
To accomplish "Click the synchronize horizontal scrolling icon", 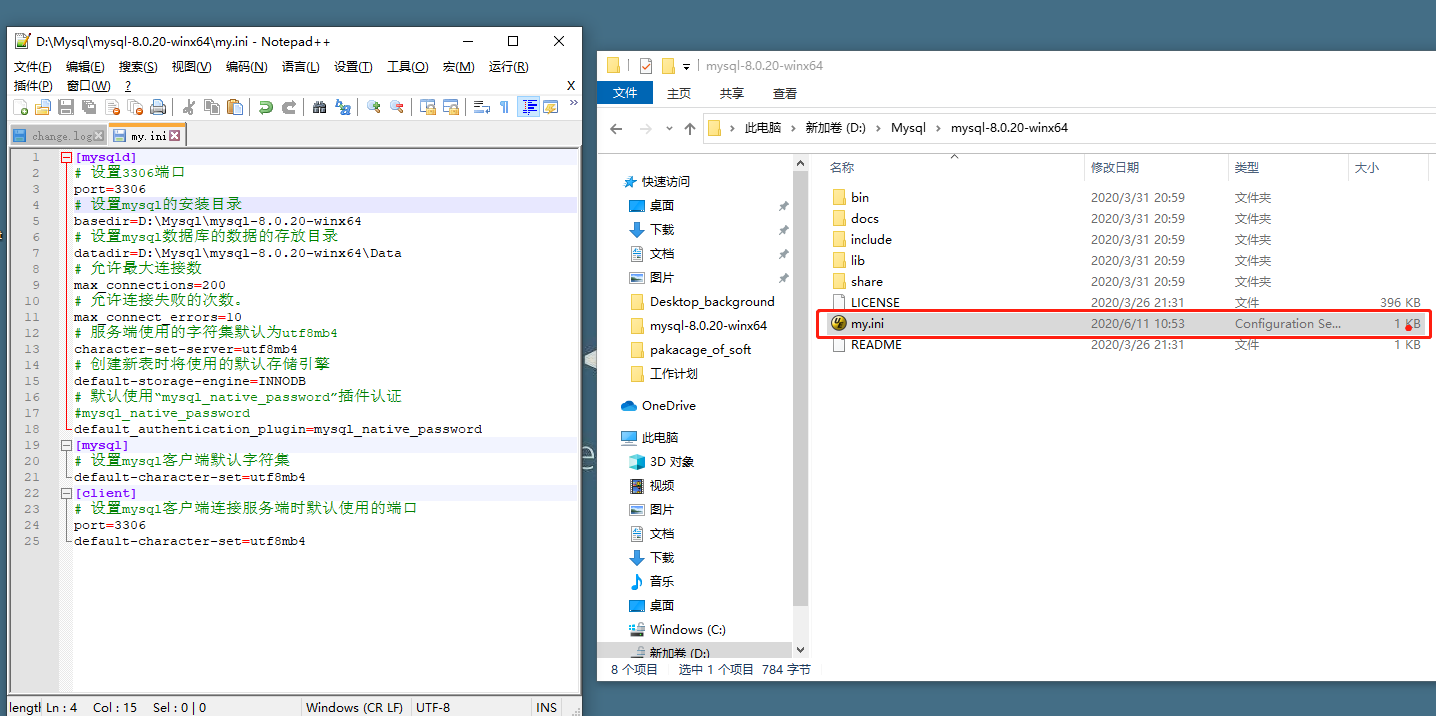I will tap(450, 107).
